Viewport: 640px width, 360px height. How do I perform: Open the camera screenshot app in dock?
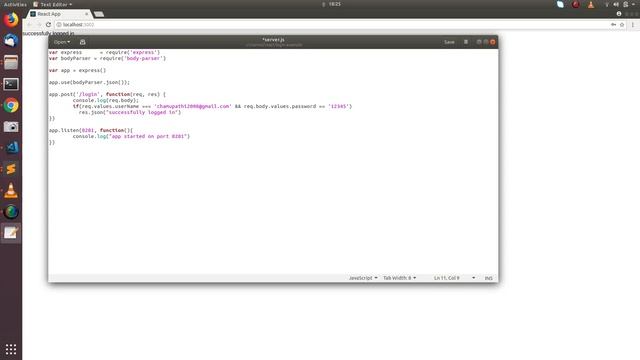click(11, 127)
